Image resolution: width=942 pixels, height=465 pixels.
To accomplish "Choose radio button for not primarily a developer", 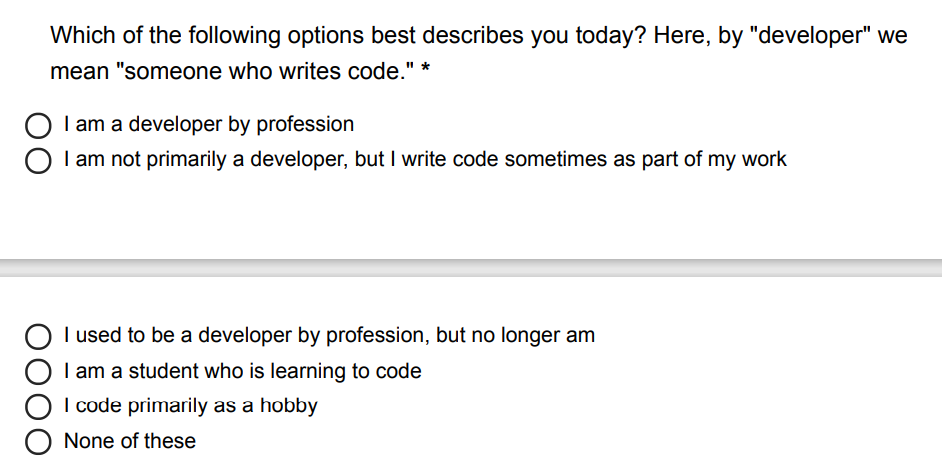I will click(39, 161).
